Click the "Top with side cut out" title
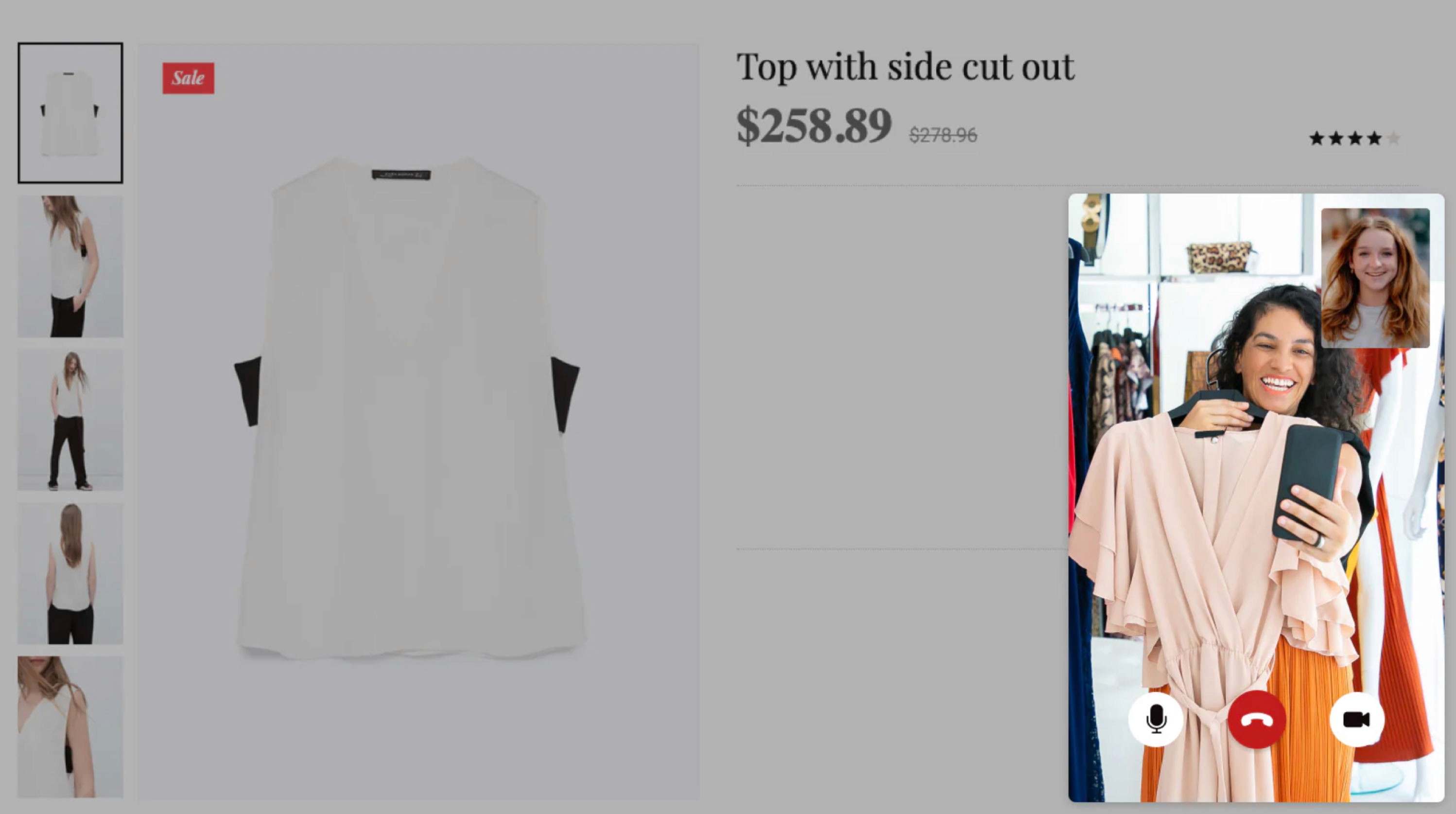This screenshot has width=1456, height=814. tap(905, 67)
